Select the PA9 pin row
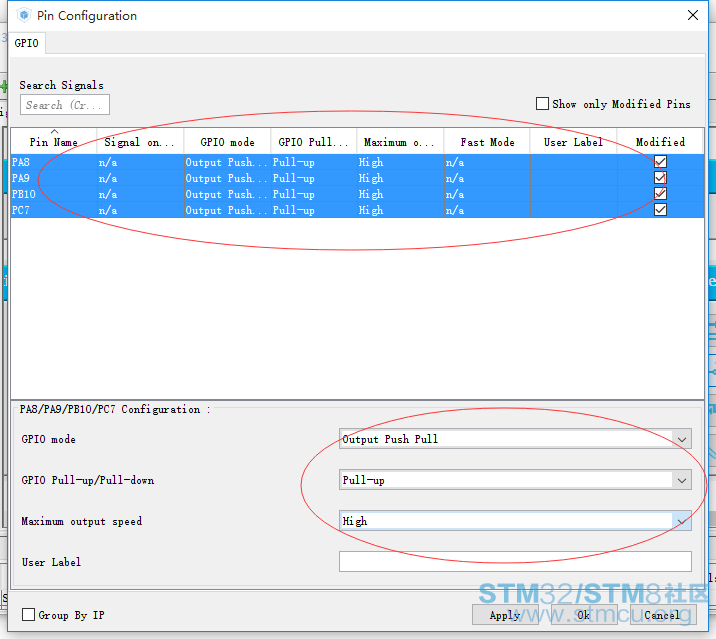The image size is (716, 639). click(357, 178)
